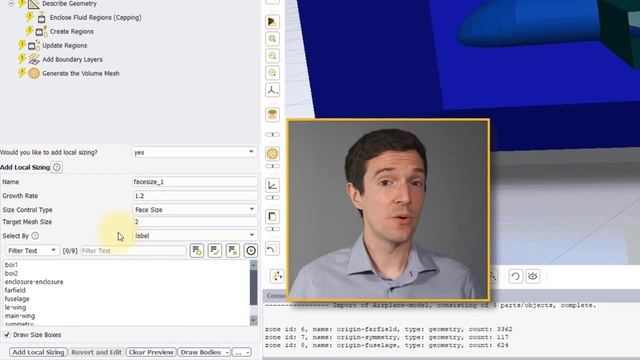Click the deselect-all list icon with x

[x=233, y=251]
